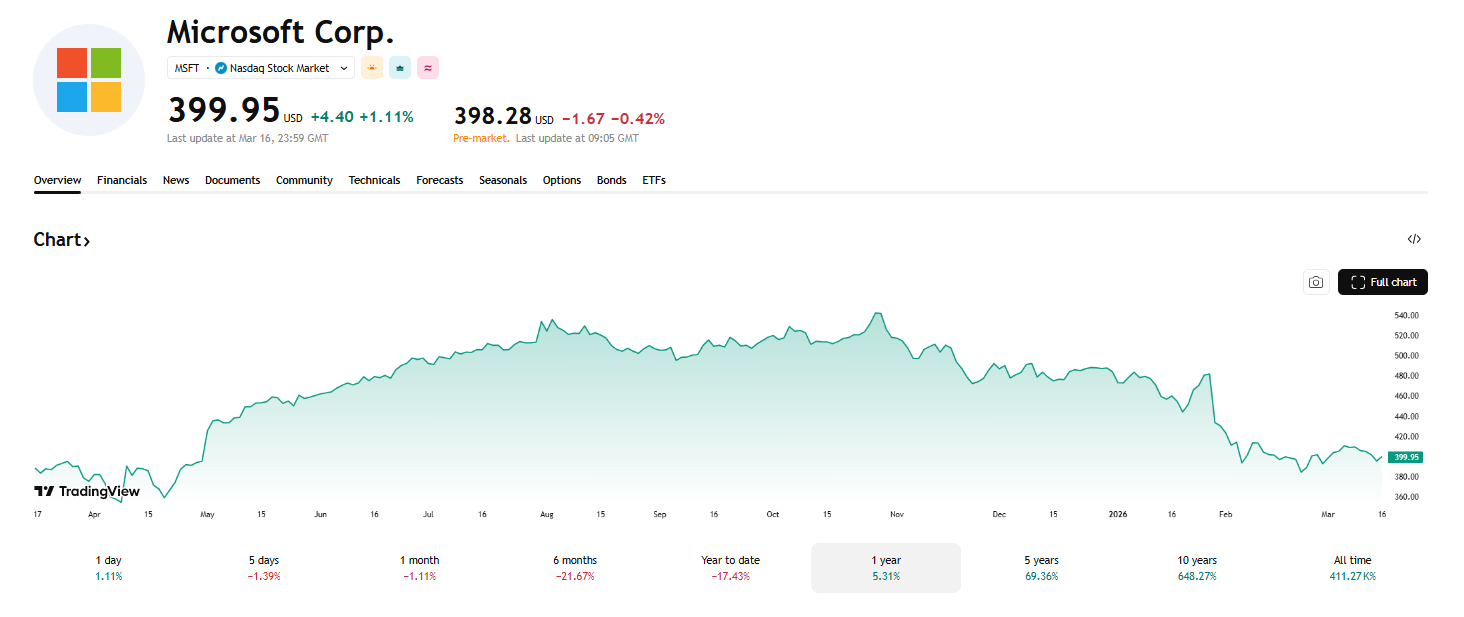Open the Seasonals tab
This screenshot has width=1464, height=617.
pos(503,180)
